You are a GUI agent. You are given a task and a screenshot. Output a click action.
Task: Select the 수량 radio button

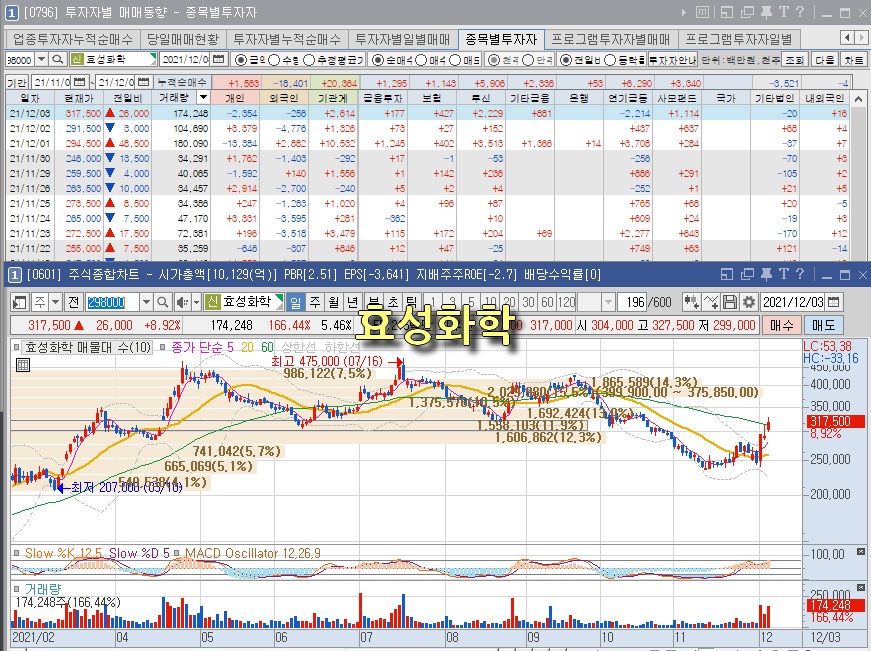[x=274, y=59]
